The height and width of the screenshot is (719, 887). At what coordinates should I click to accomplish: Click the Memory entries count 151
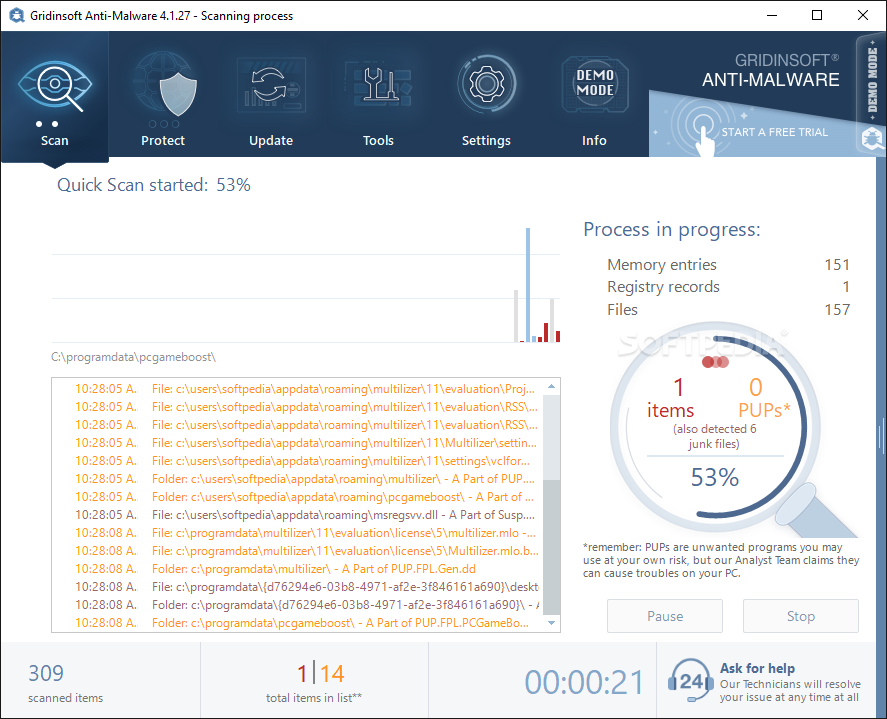(837, 265)
